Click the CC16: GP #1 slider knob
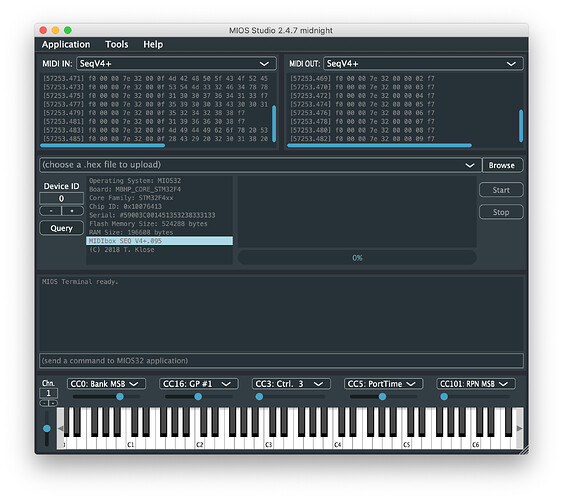562x500 pixels. [198, 396]
